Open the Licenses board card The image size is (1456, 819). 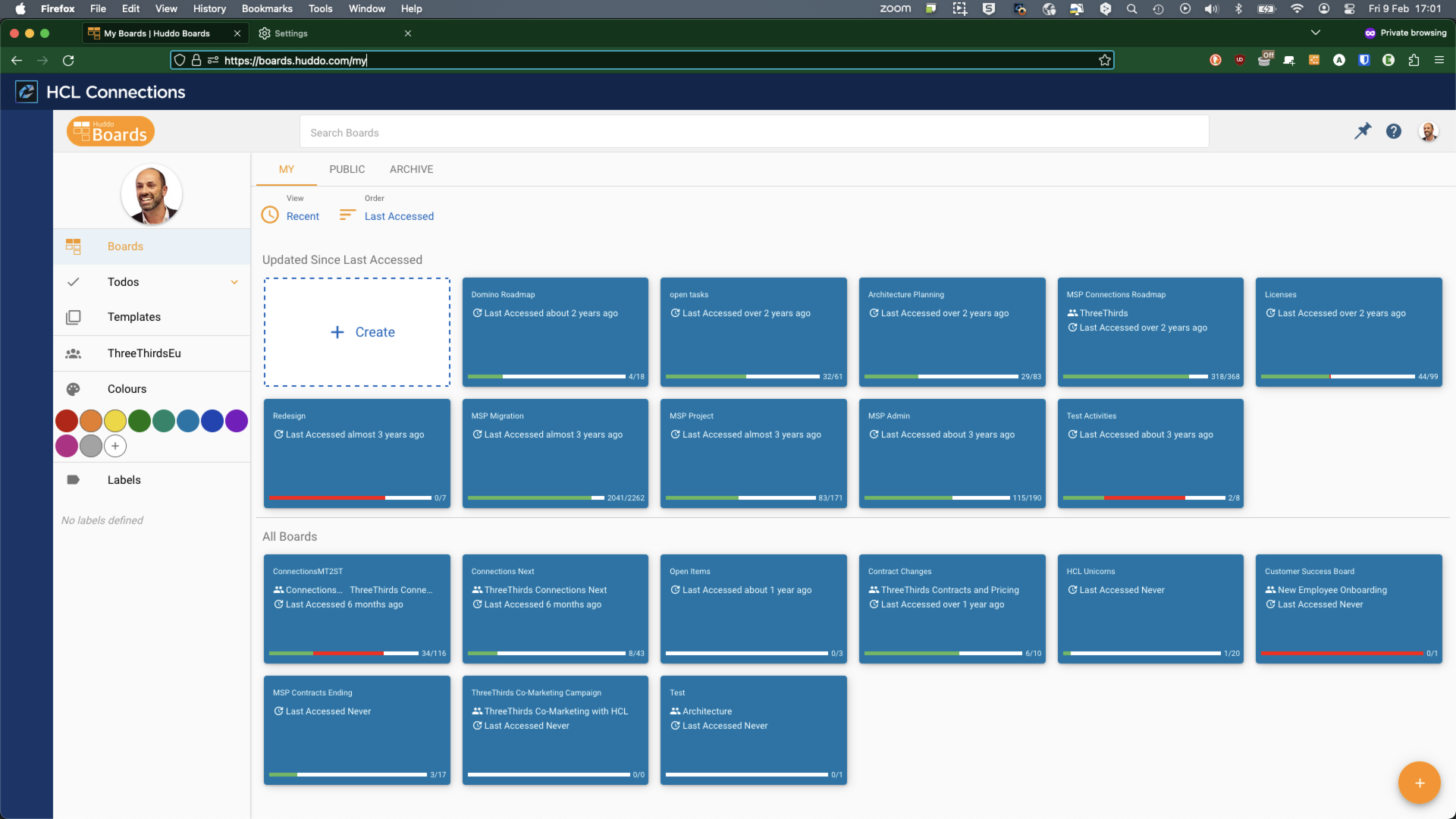[1349, 332]
